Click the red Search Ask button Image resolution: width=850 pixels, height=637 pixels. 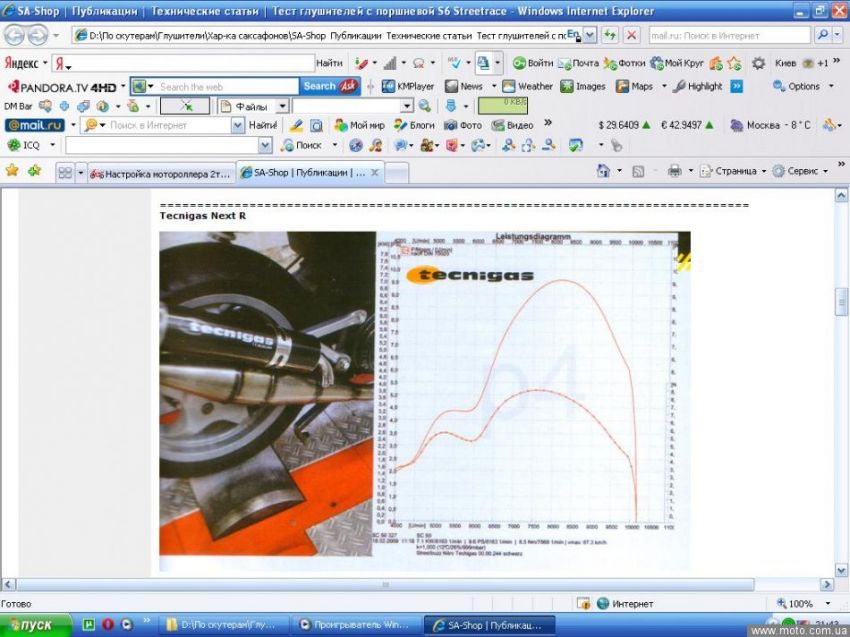tap(330, 86)
